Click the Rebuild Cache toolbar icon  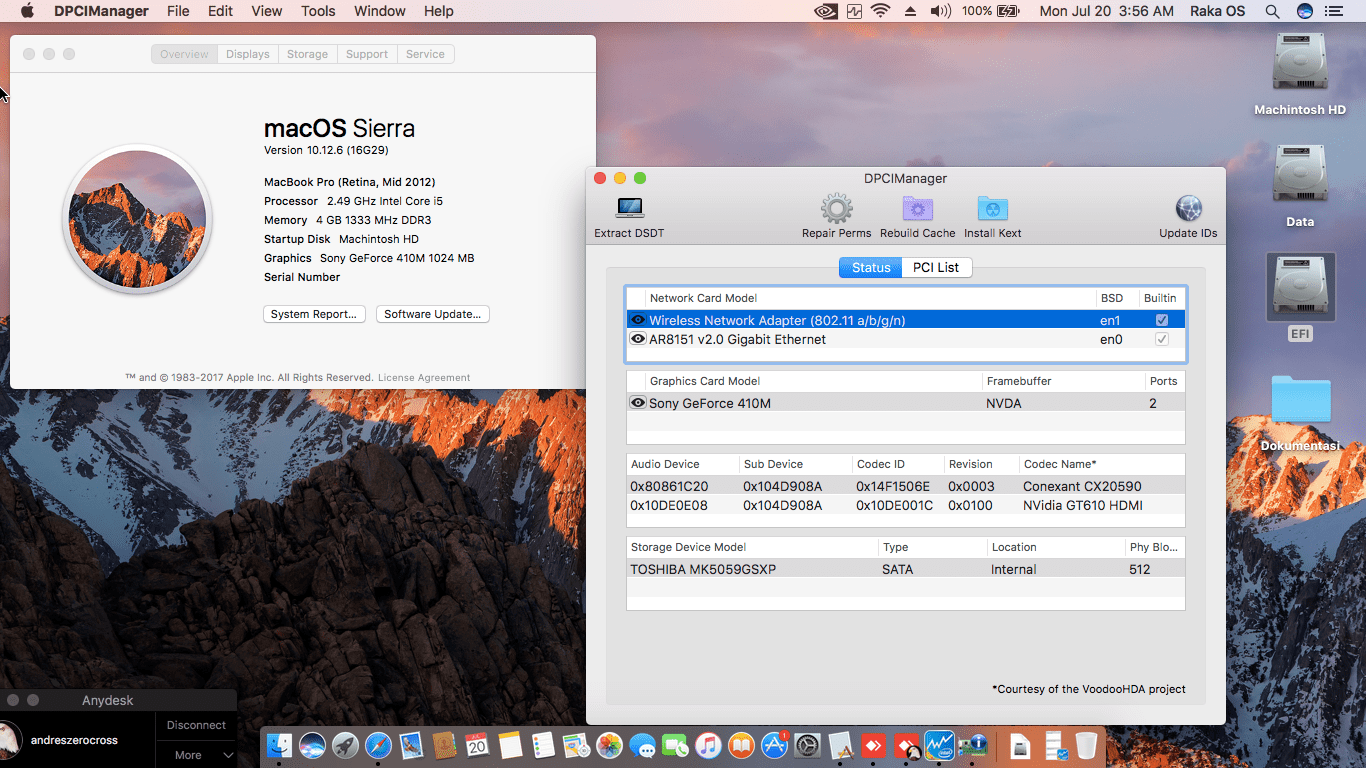pos(917,208)
